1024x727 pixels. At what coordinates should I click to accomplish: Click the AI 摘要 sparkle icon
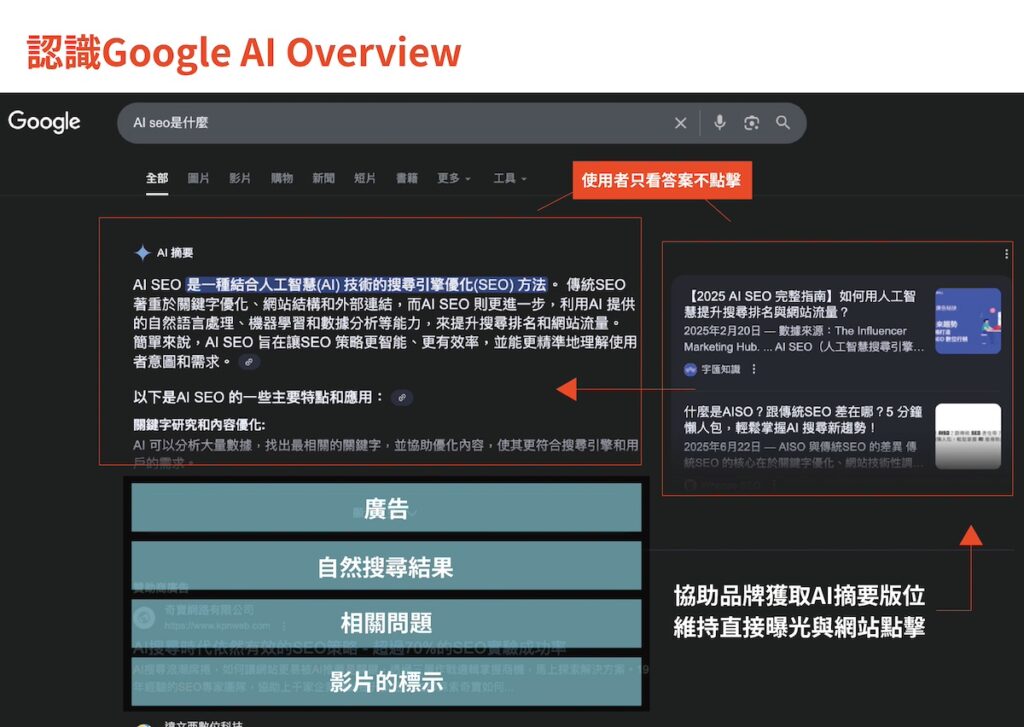[142, 253]
